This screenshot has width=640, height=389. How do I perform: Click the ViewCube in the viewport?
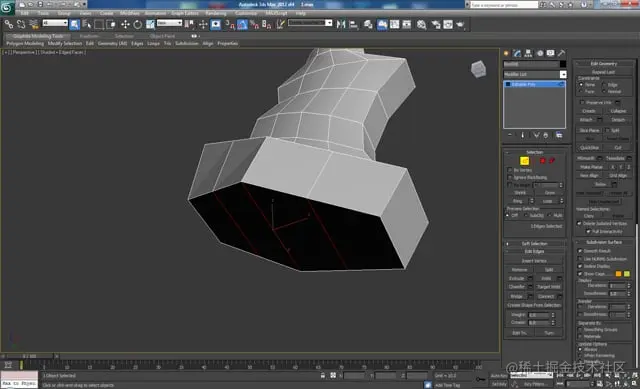478,69
